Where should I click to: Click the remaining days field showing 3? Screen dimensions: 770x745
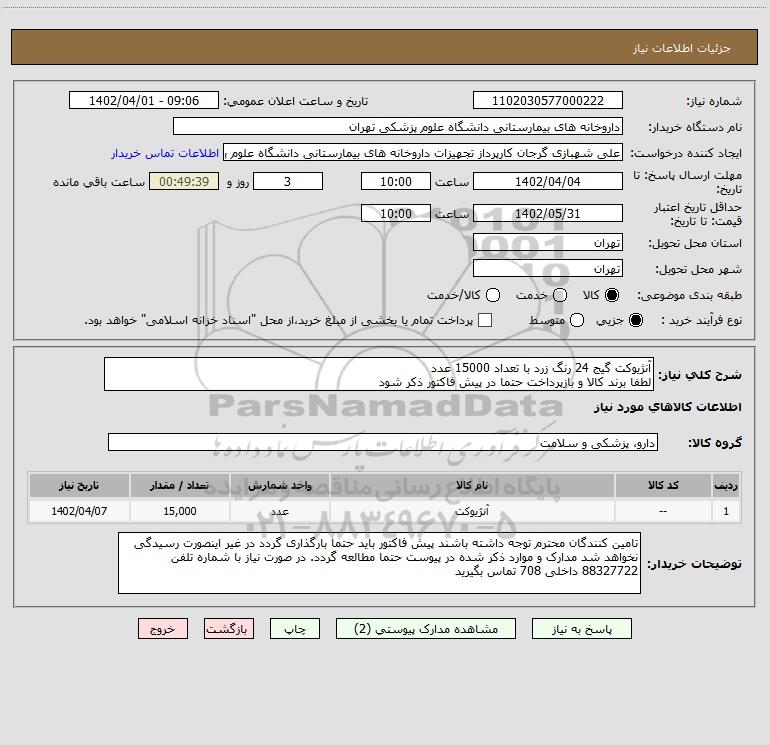(x=288, y=182)
